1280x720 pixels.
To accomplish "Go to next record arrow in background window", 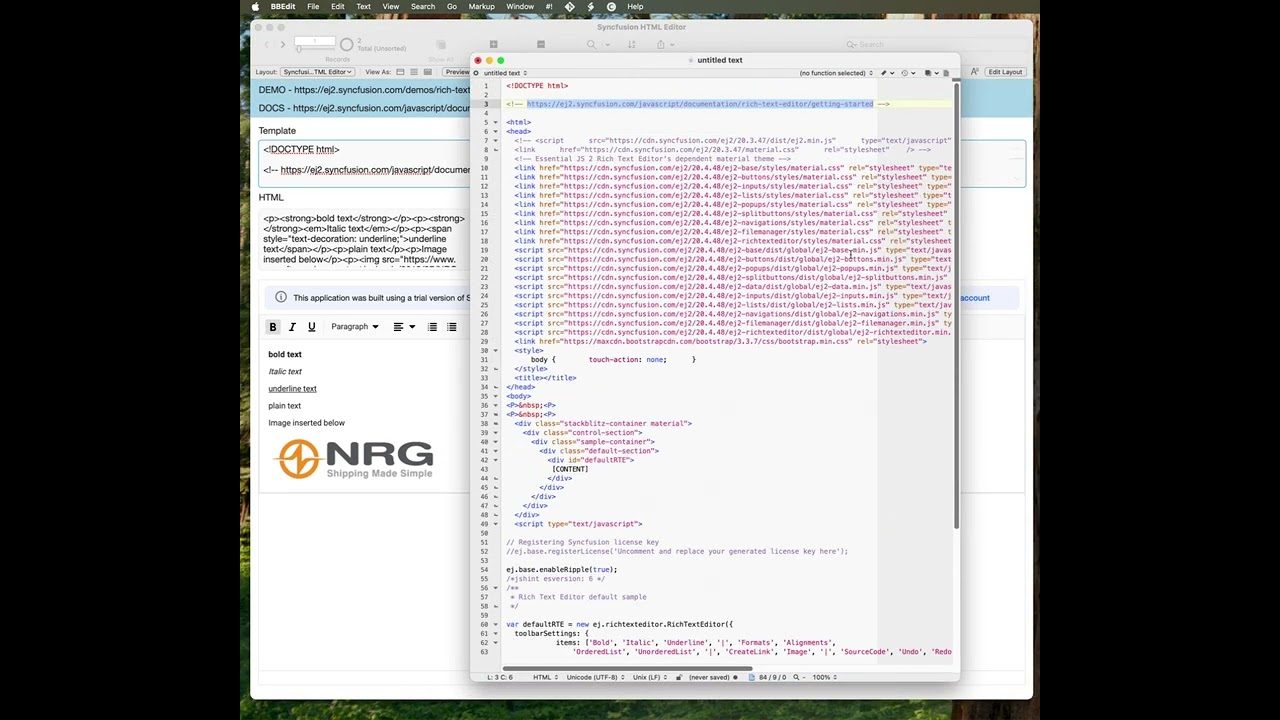I will tap(283, 45).
